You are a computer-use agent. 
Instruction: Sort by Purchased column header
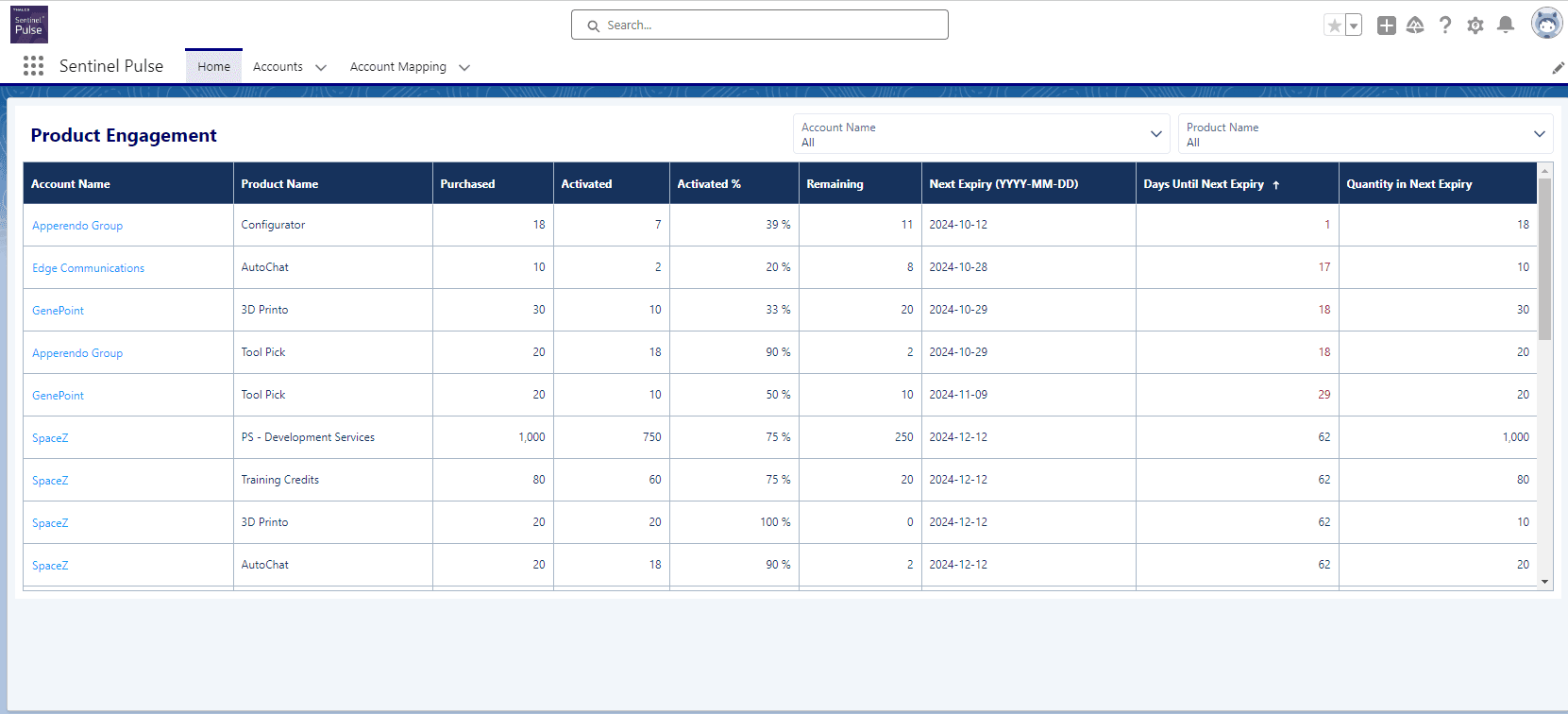pyautogui.click(x=493, y=183)
